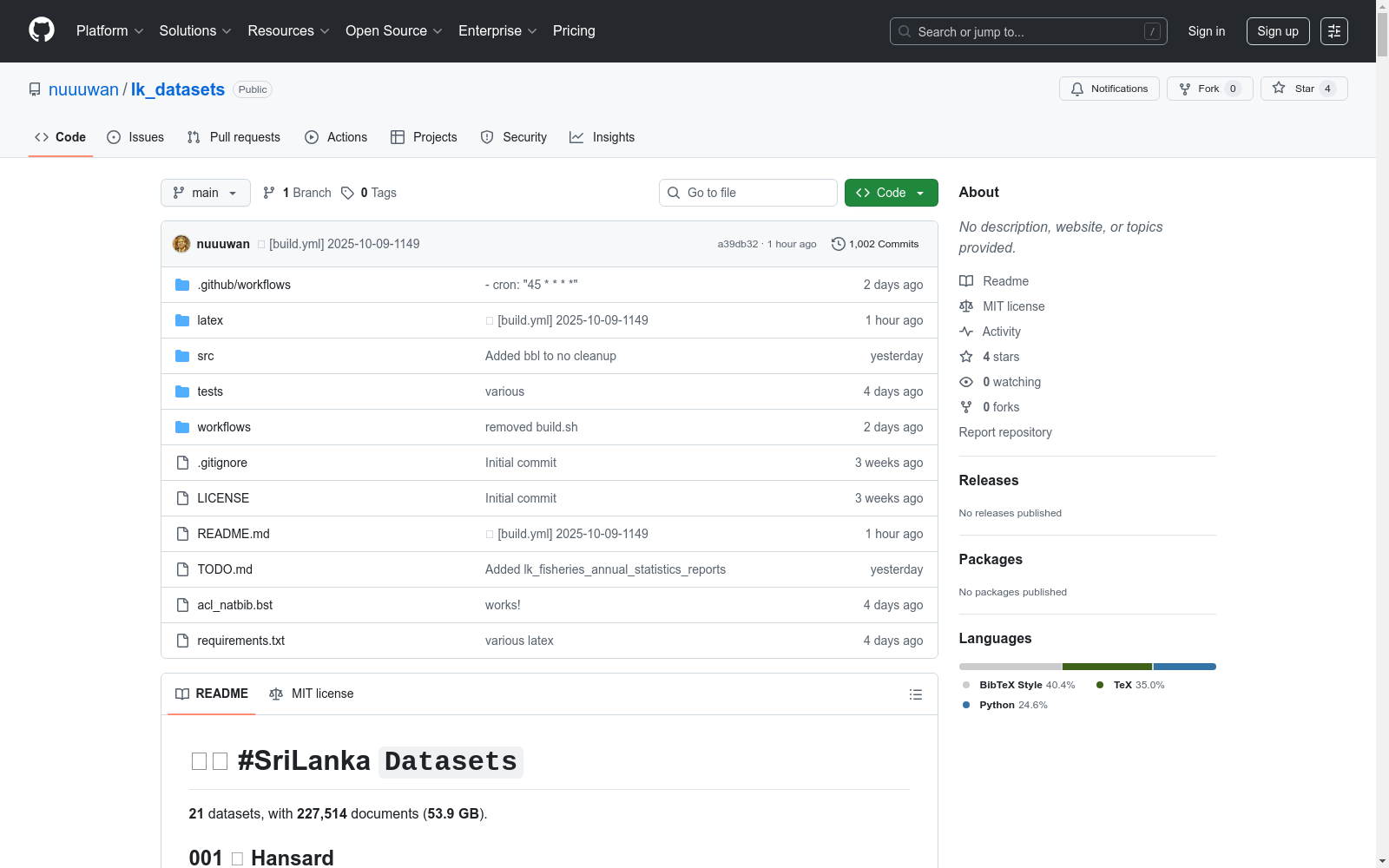
Task: Select the README tab in file viewer
Action: (212, 694)
